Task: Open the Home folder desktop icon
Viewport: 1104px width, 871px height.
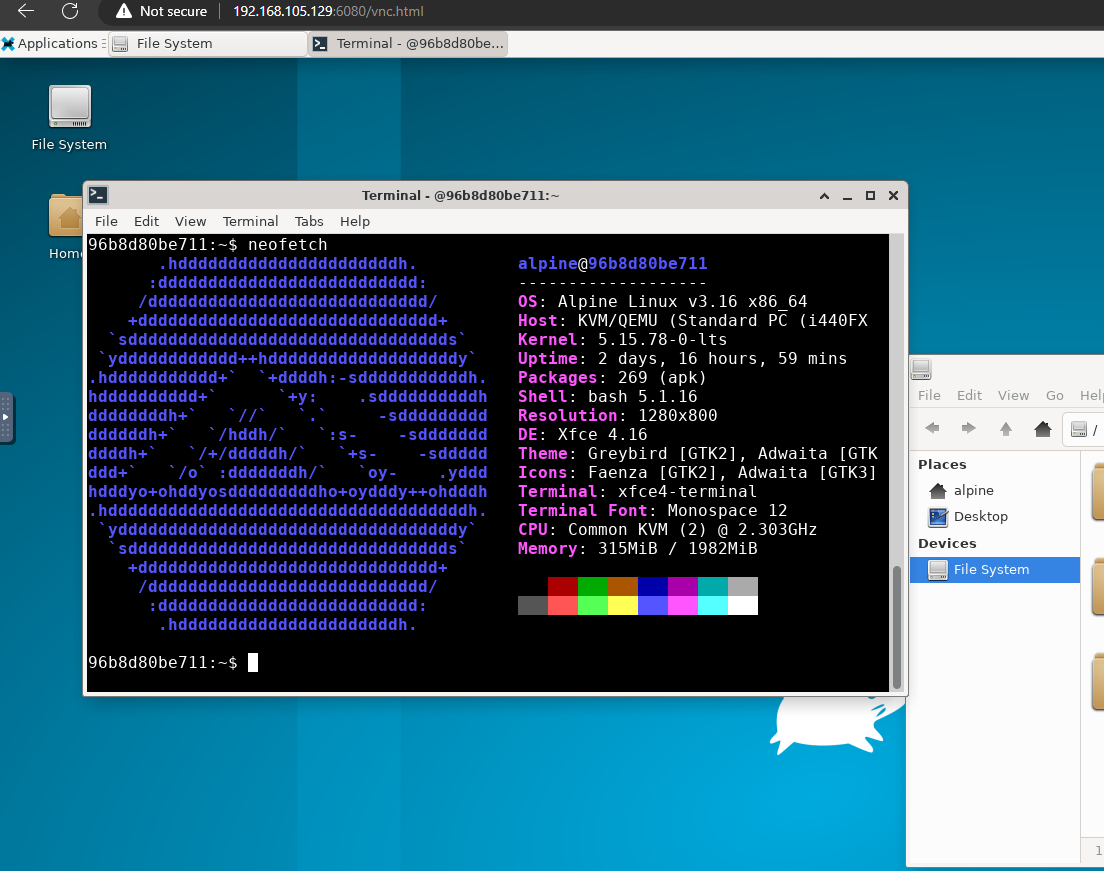Action: [x=67, y=217]
